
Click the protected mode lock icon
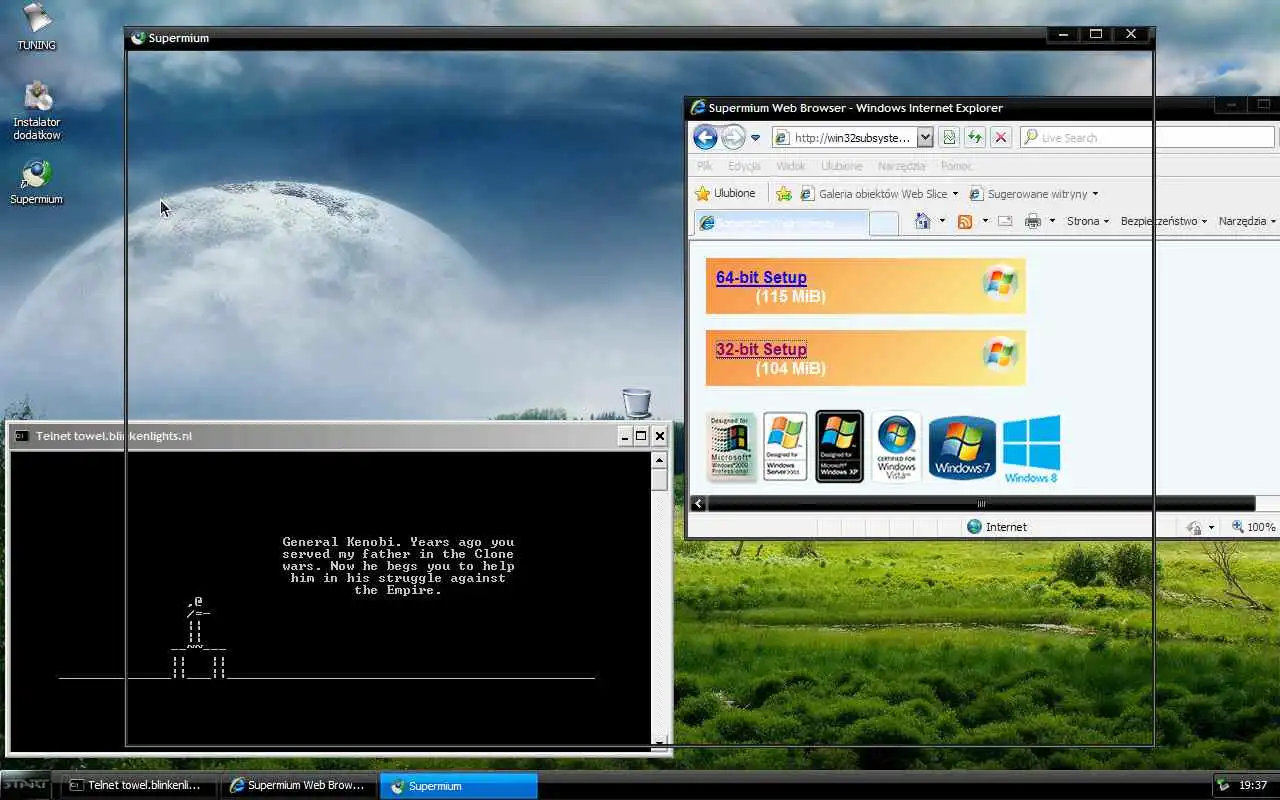click(1193, 527)
